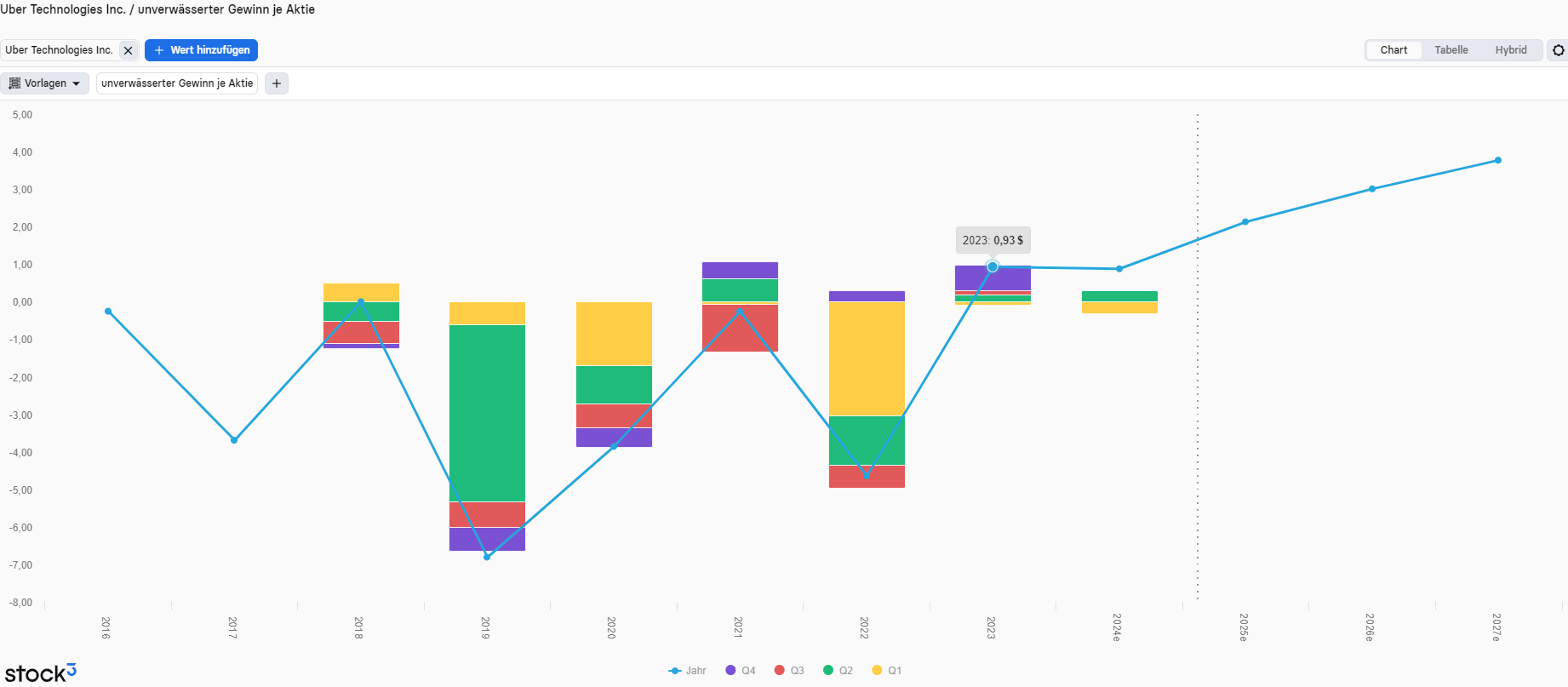1568x687 pixels.
Task: Click the purple Q4 bar of 2019
Action: pos(487,539)
